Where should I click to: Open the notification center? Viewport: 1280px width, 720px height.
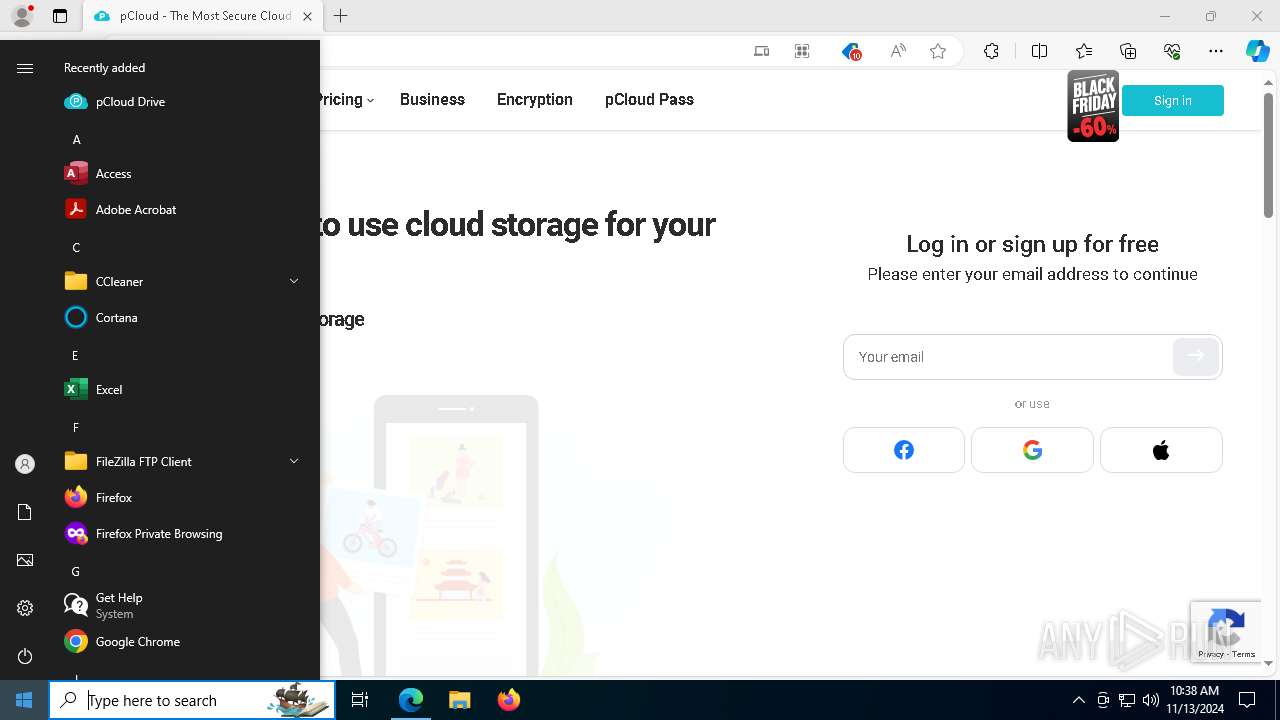pyautogui.click(x=1247, y=700)
